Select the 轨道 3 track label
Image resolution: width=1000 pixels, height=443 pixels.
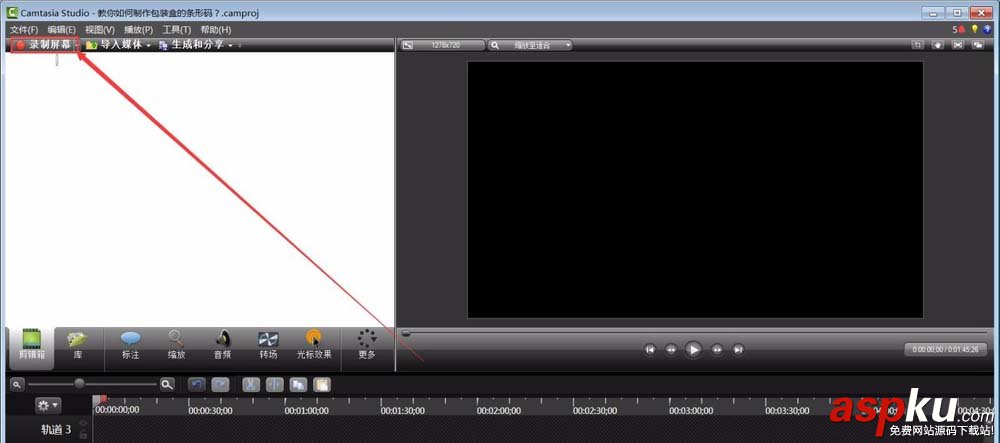click(56, 430)
